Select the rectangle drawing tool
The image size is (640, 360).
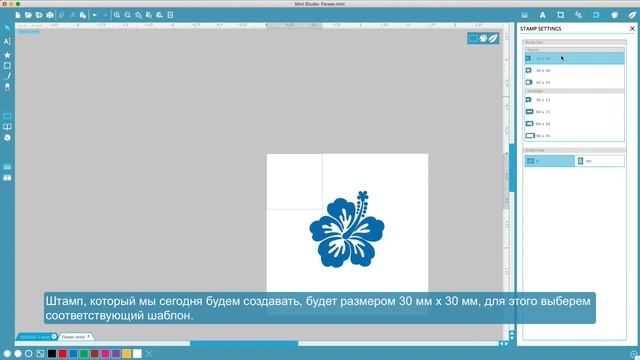tap(7, 65)
